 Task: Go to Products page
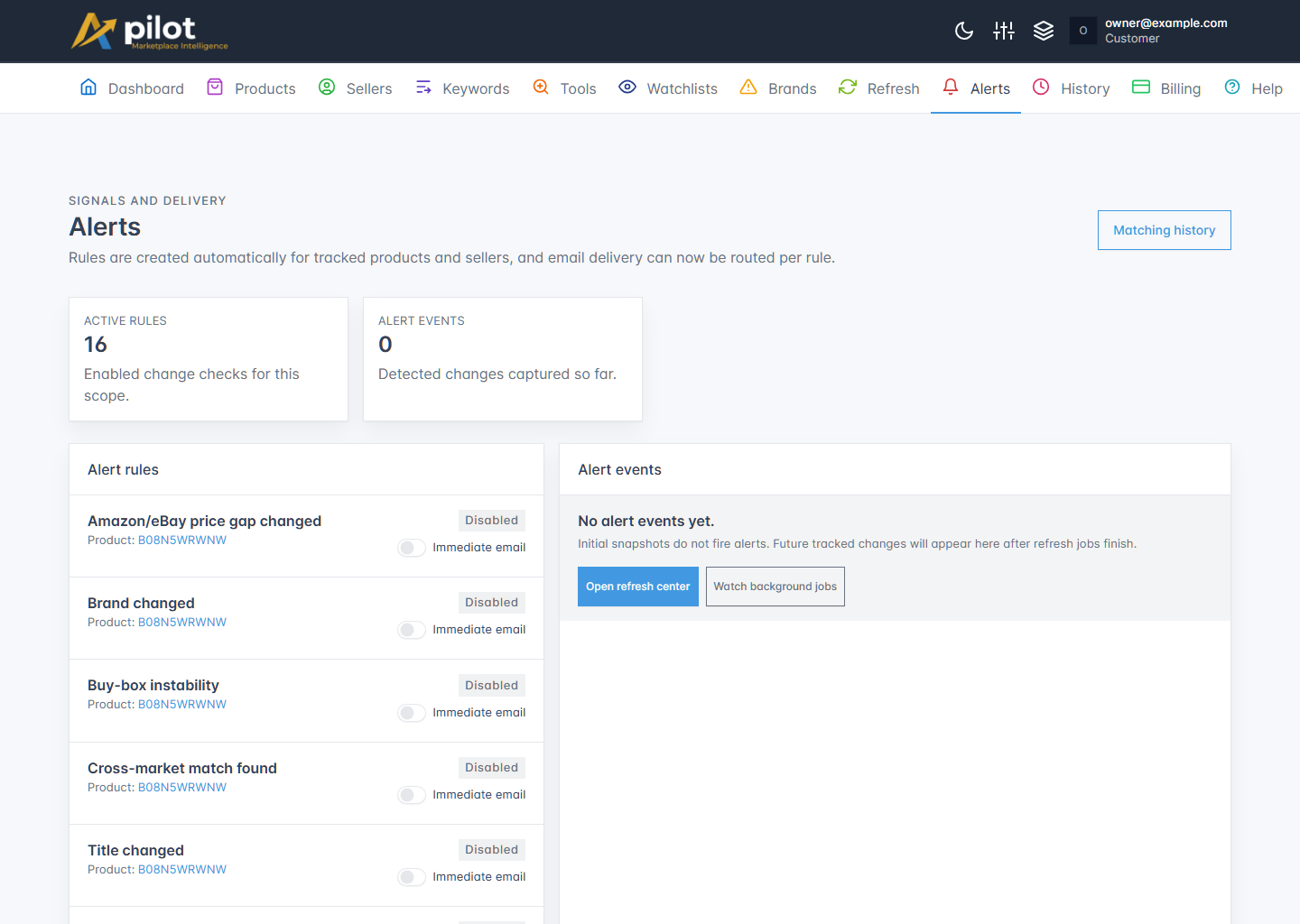click(x=251, y=88)
